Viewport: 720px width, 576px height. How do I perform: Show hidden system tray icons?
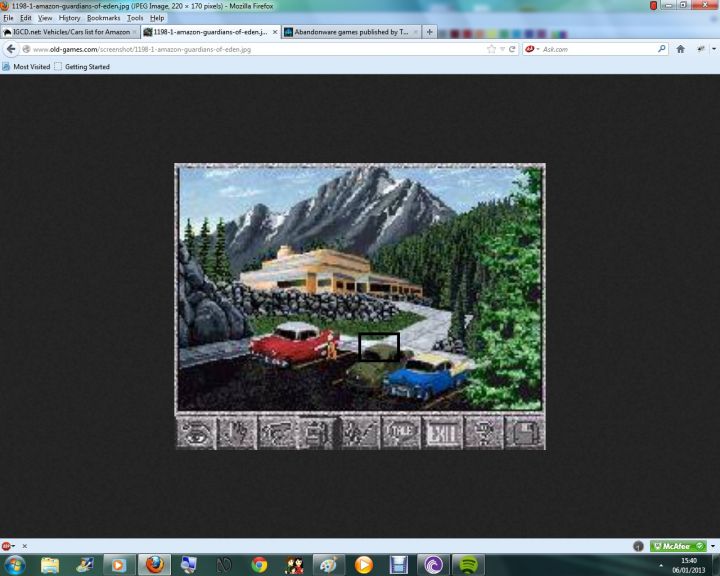[x=660, y=566]
